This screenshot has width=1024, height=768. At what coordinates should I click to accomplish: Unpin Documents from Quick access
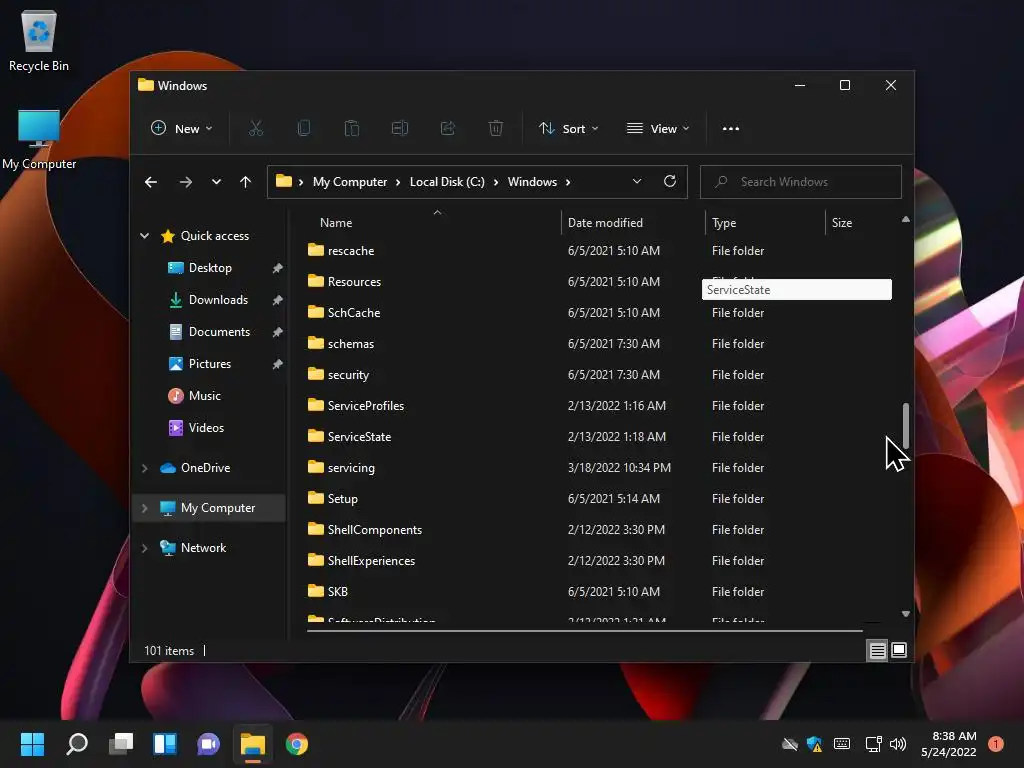click(278, 332)
